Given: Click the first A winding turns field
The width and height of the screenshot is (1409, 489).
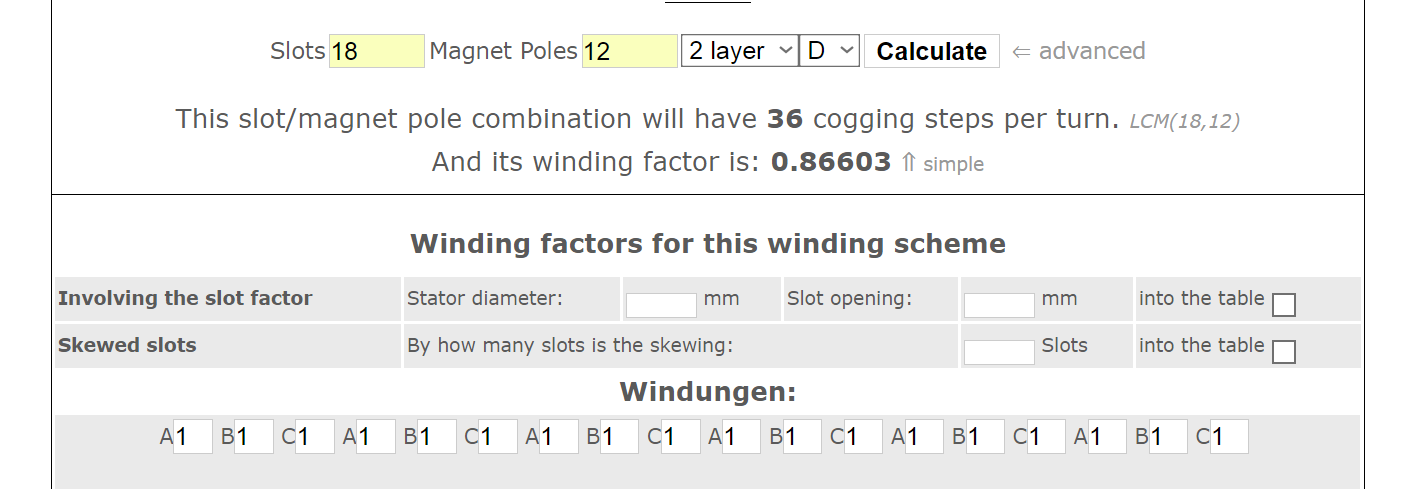Looking at the screenshot, I should click(193, 437).
